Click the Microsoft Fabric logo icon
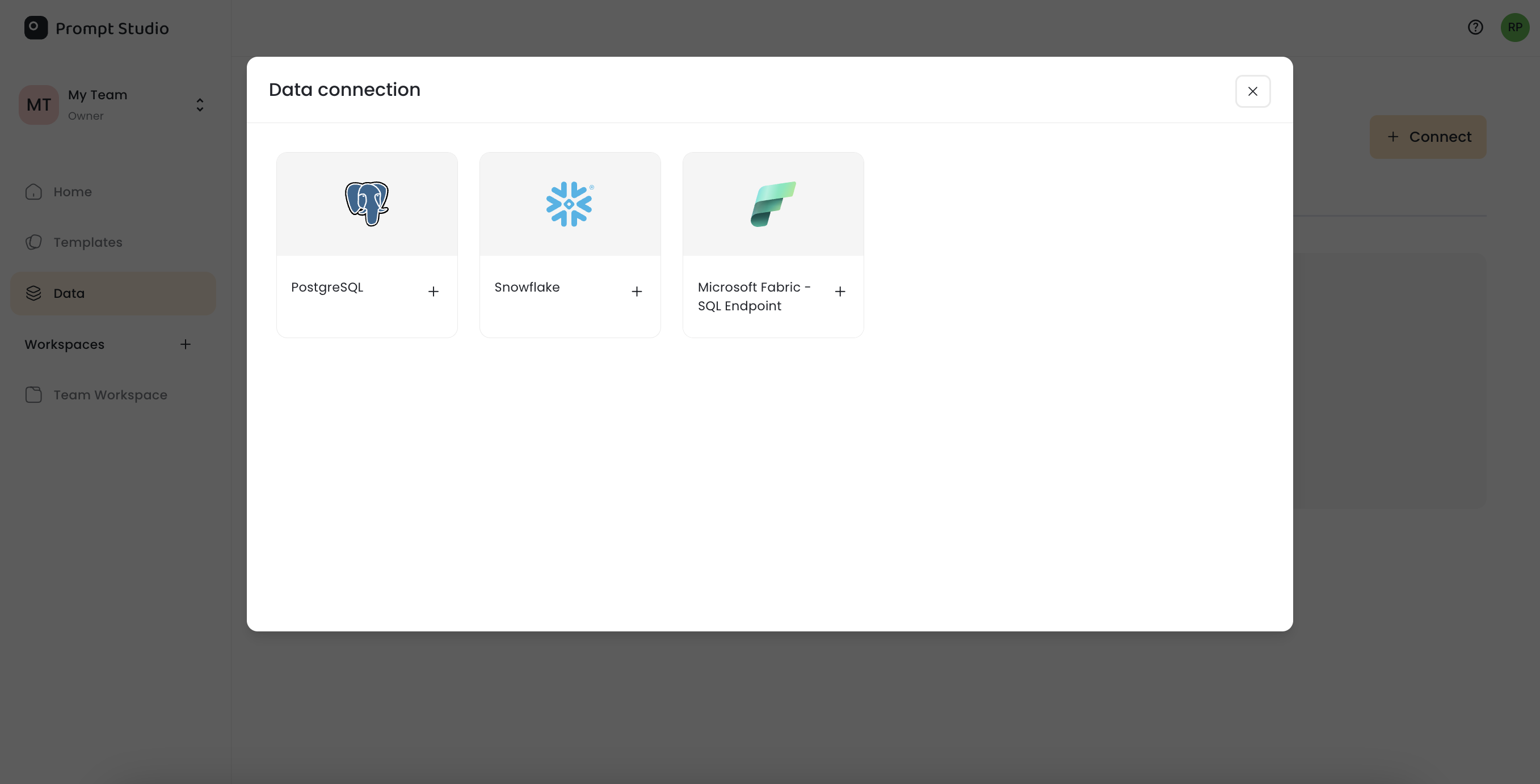Image resolution: width=1540 pixels, height=784 pixels. [773, 204]
